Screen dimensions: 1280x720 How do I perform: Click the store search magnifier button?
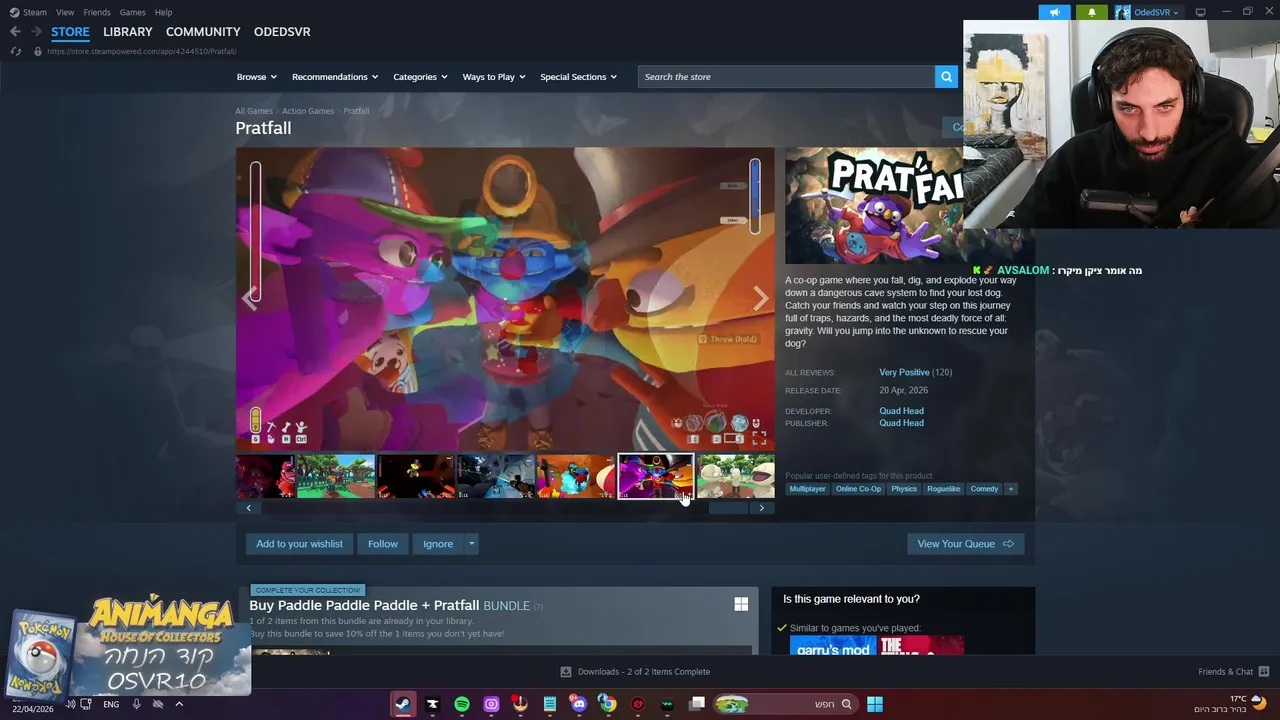point(946,77)
